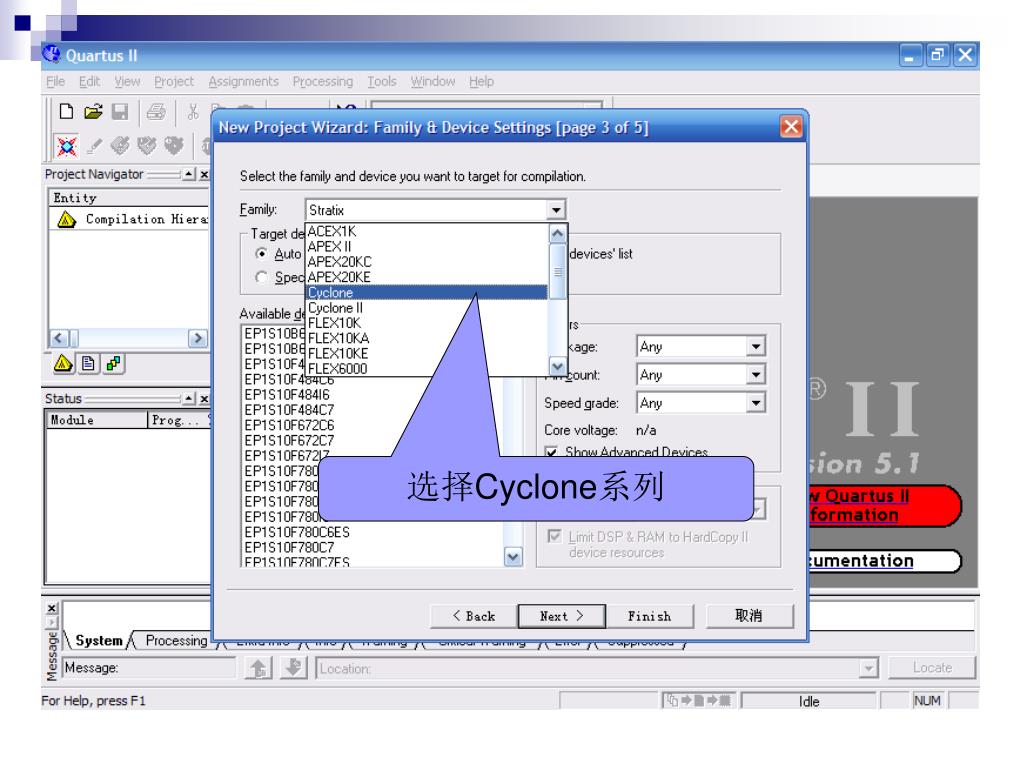Switch to the System messages tab

tap(99, 641)
